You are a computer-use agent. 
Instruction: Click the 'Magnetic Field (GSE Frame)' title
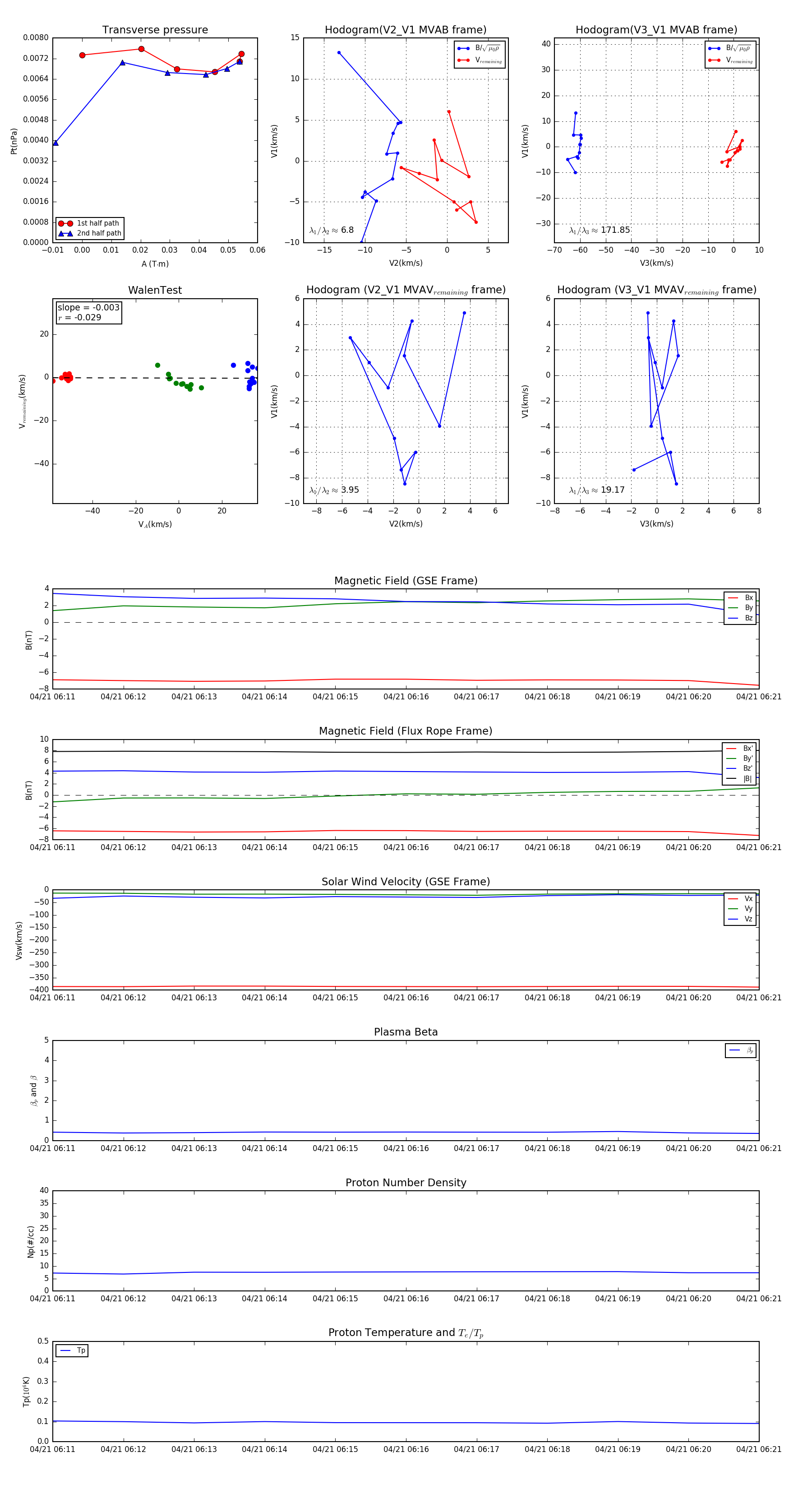pyautogui.click(x=406, y=581)
